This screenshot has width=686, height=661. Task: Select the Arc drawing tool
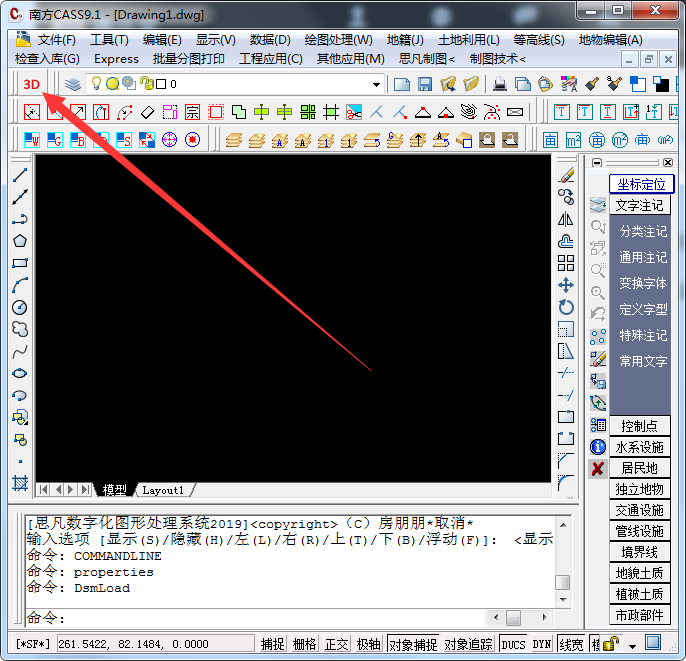click(x=20, y=285)
